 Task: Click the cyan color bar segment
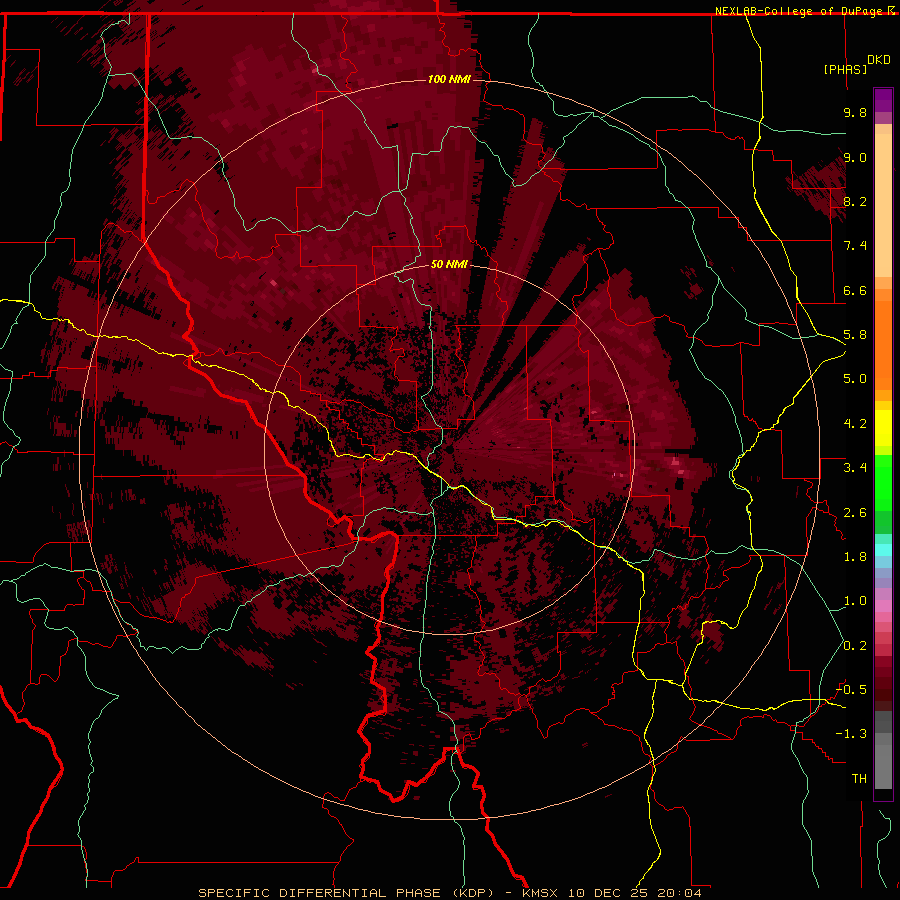tap(883, 549)
